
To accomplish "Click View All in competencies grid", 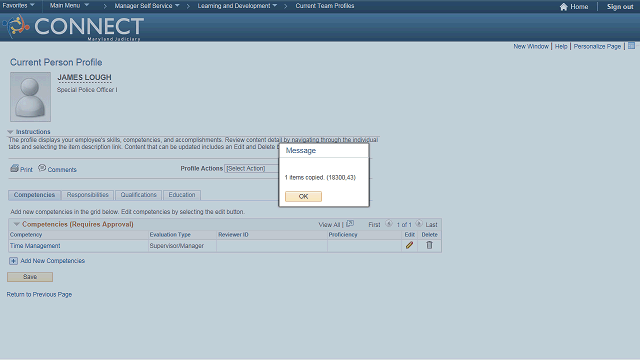I will pos(329,225).
